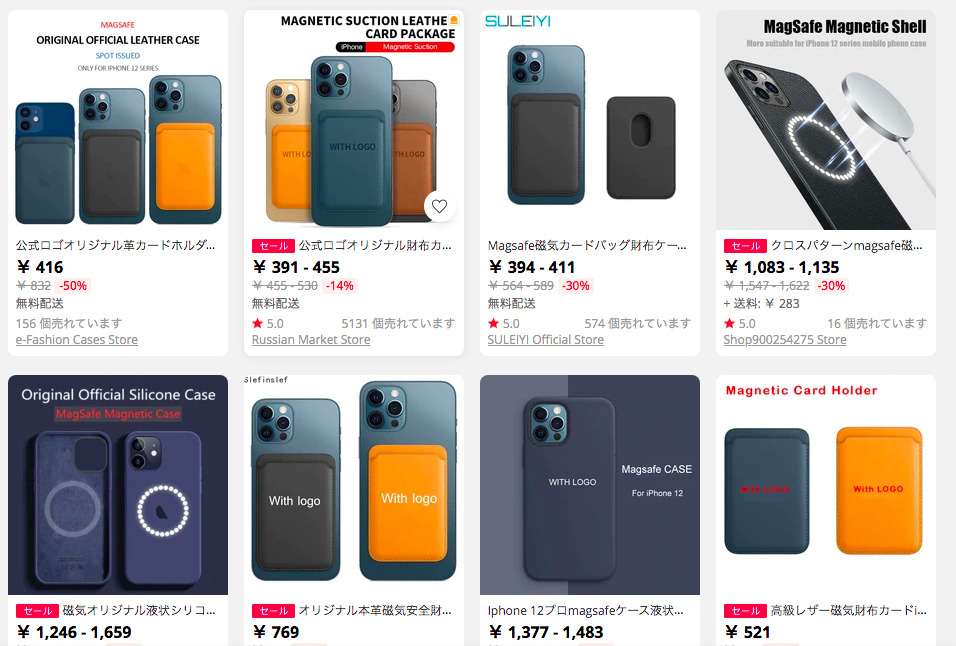The height and width of the screenshot is (646, 956).
Task: Open the SULEIYI card wallet product image
Action: tap(590, 120)
